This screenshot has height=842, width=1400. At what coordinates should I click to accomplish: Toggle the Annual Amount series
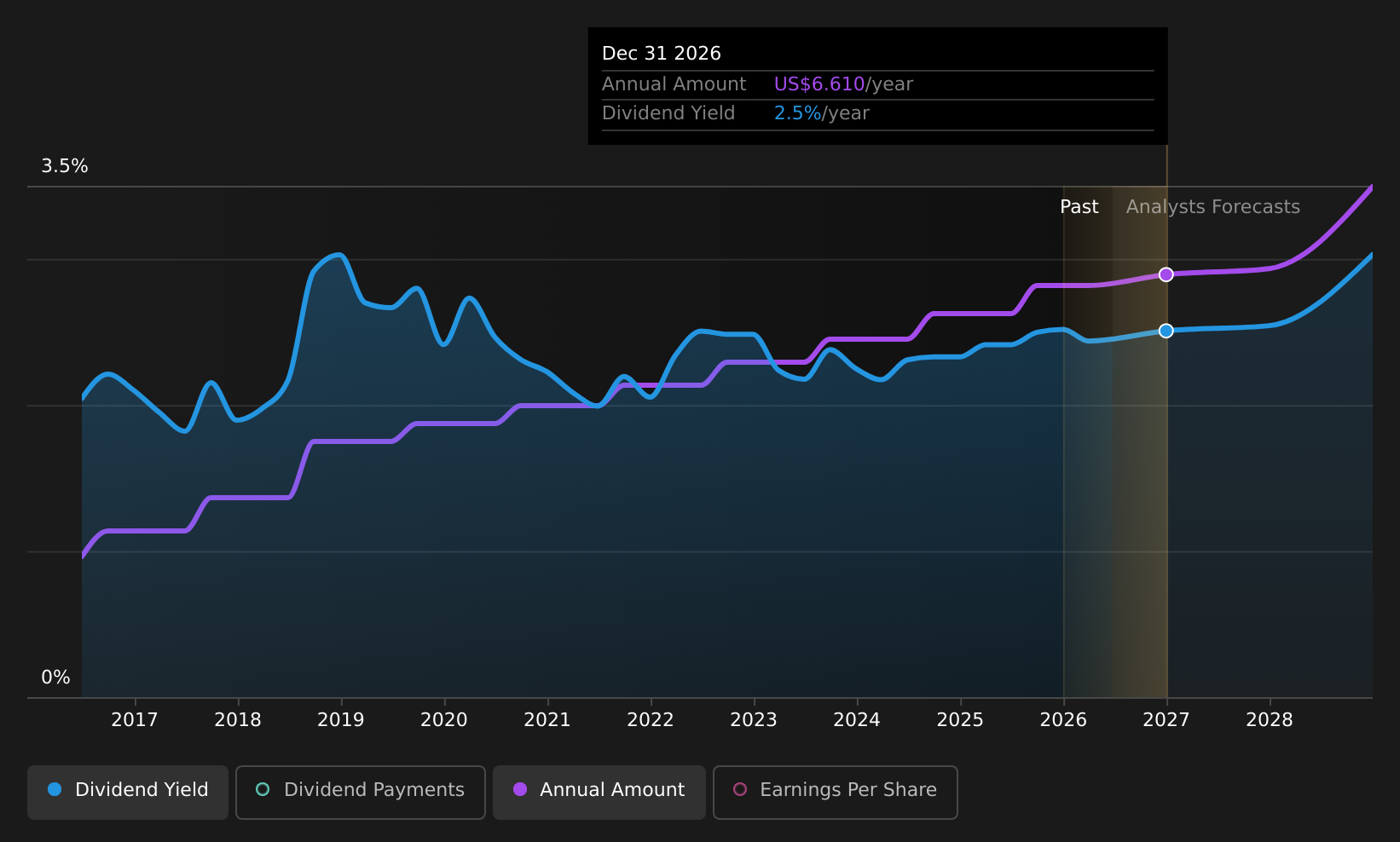coord(599,792)
